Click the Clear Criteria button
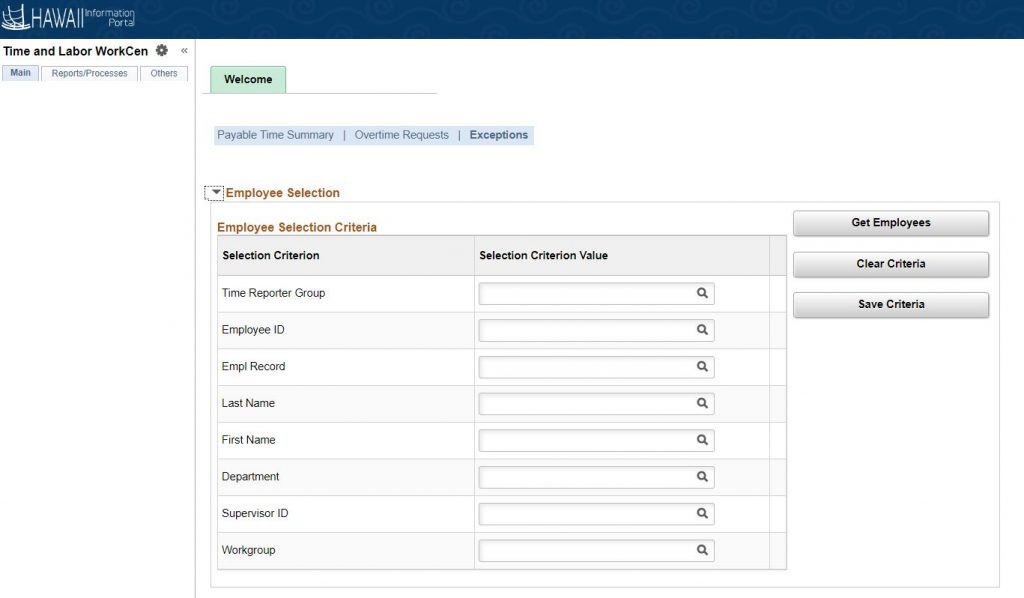This screenshot has width=1024, height=598. [x=890, y=264]
